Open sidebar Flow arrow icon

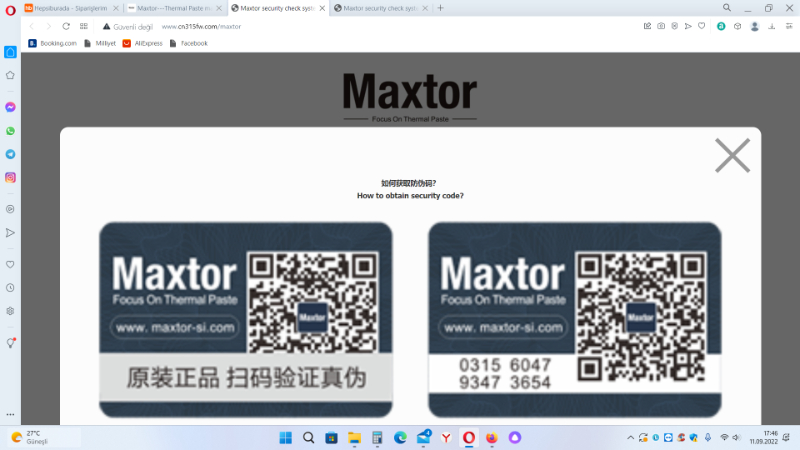tap(10, 233)
